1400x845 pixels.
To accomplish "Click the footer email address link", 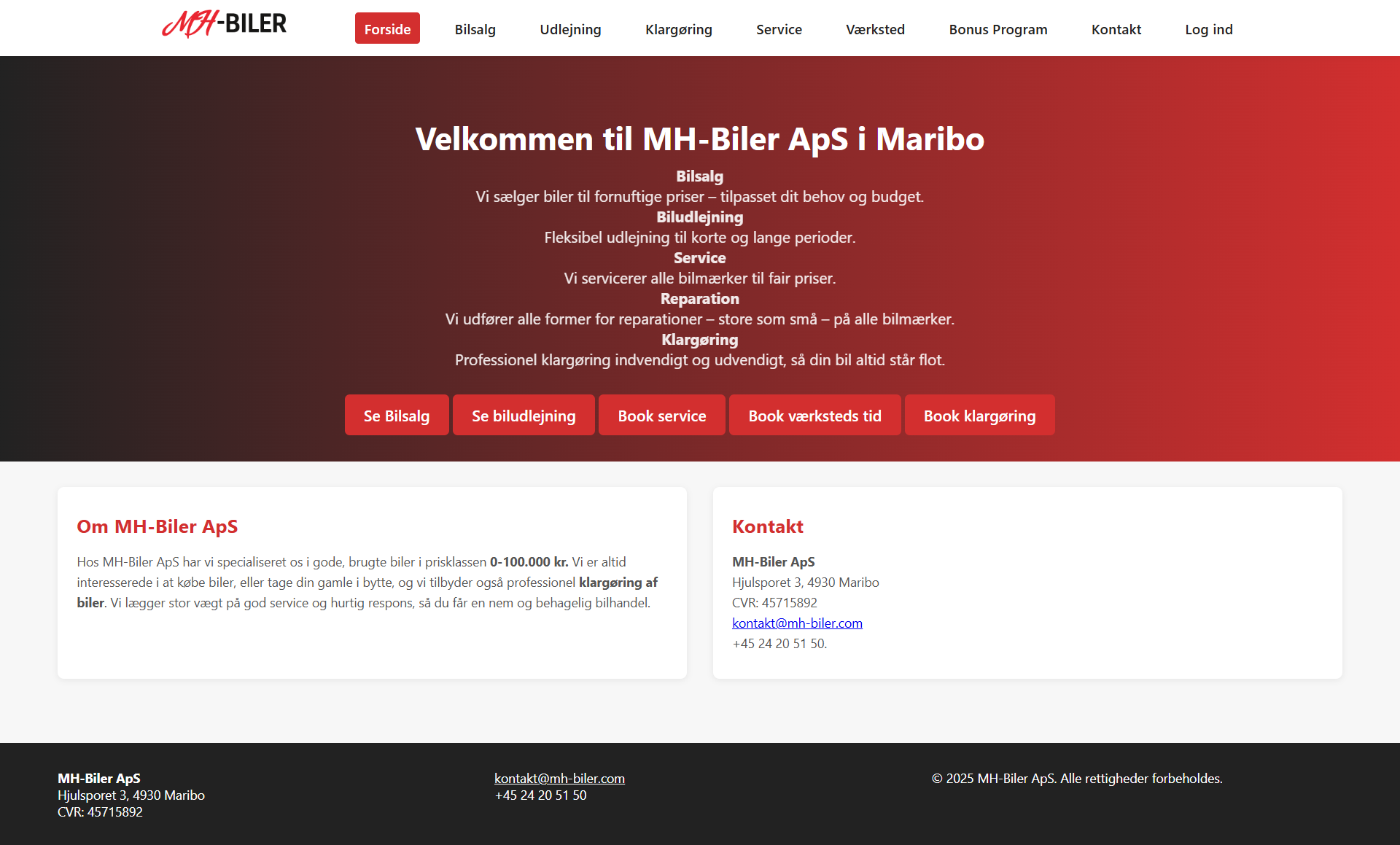I will 559,779.
